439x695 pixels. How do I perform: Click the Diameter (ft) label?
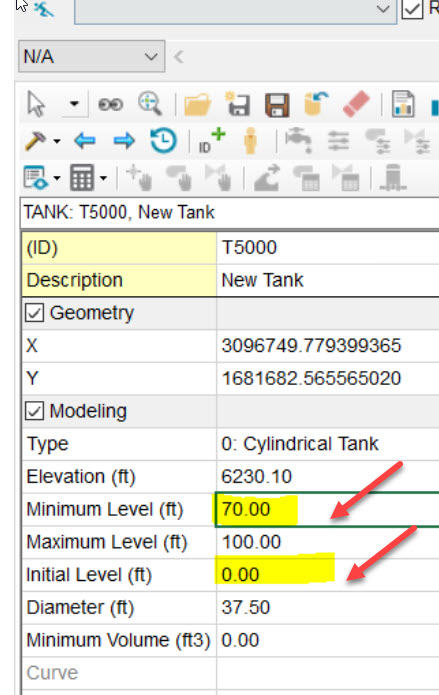(80, 608)
